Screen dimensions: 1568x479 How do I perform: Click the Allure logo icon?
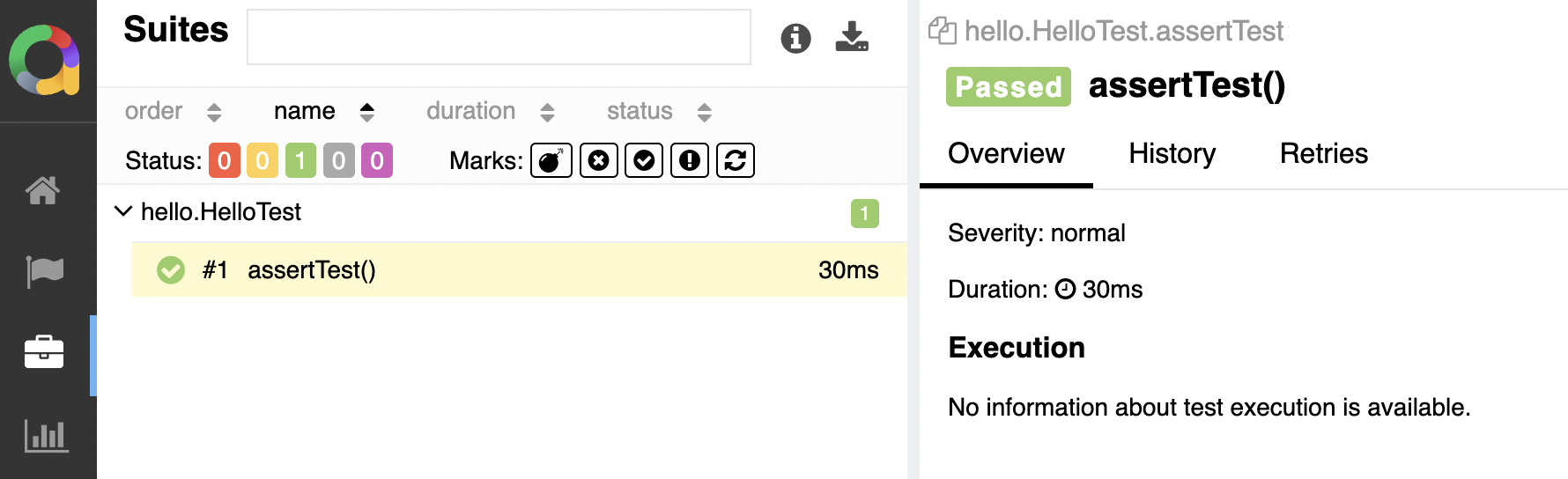coord(44,60)
